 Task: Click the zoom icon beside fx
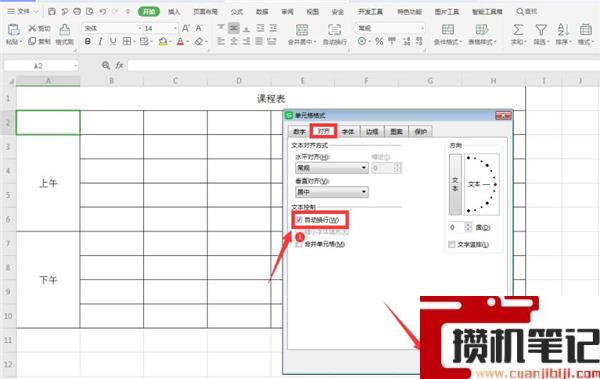106,65
